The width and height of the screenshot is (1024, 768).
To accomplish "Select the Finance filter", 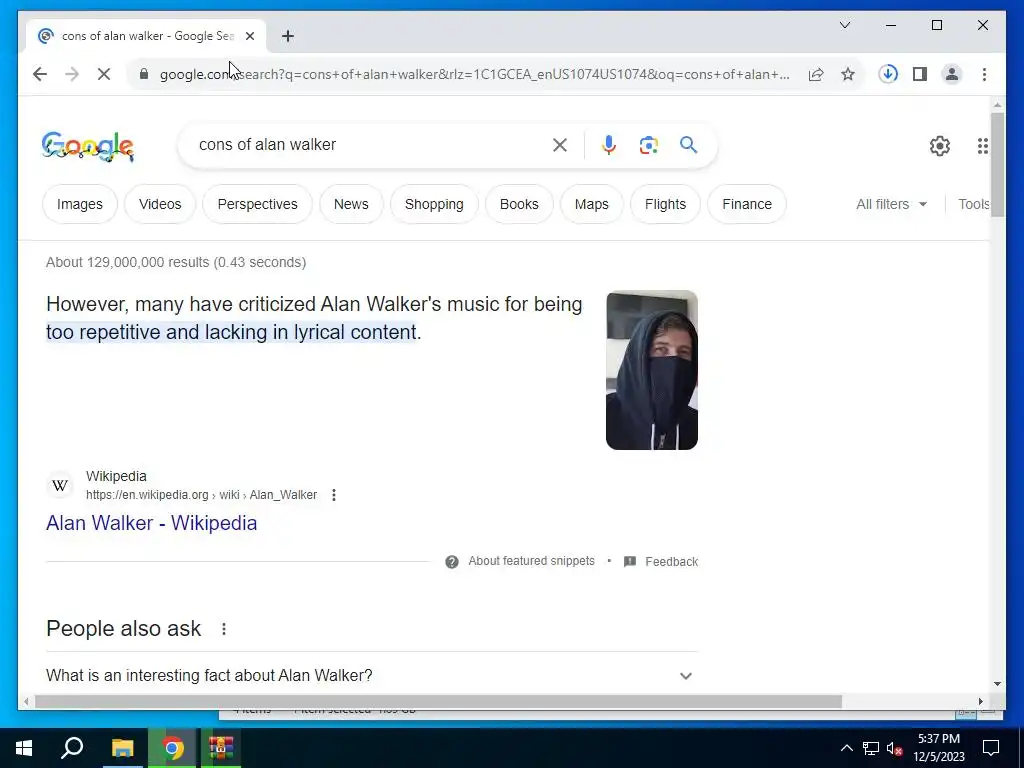I will [747, 204].
